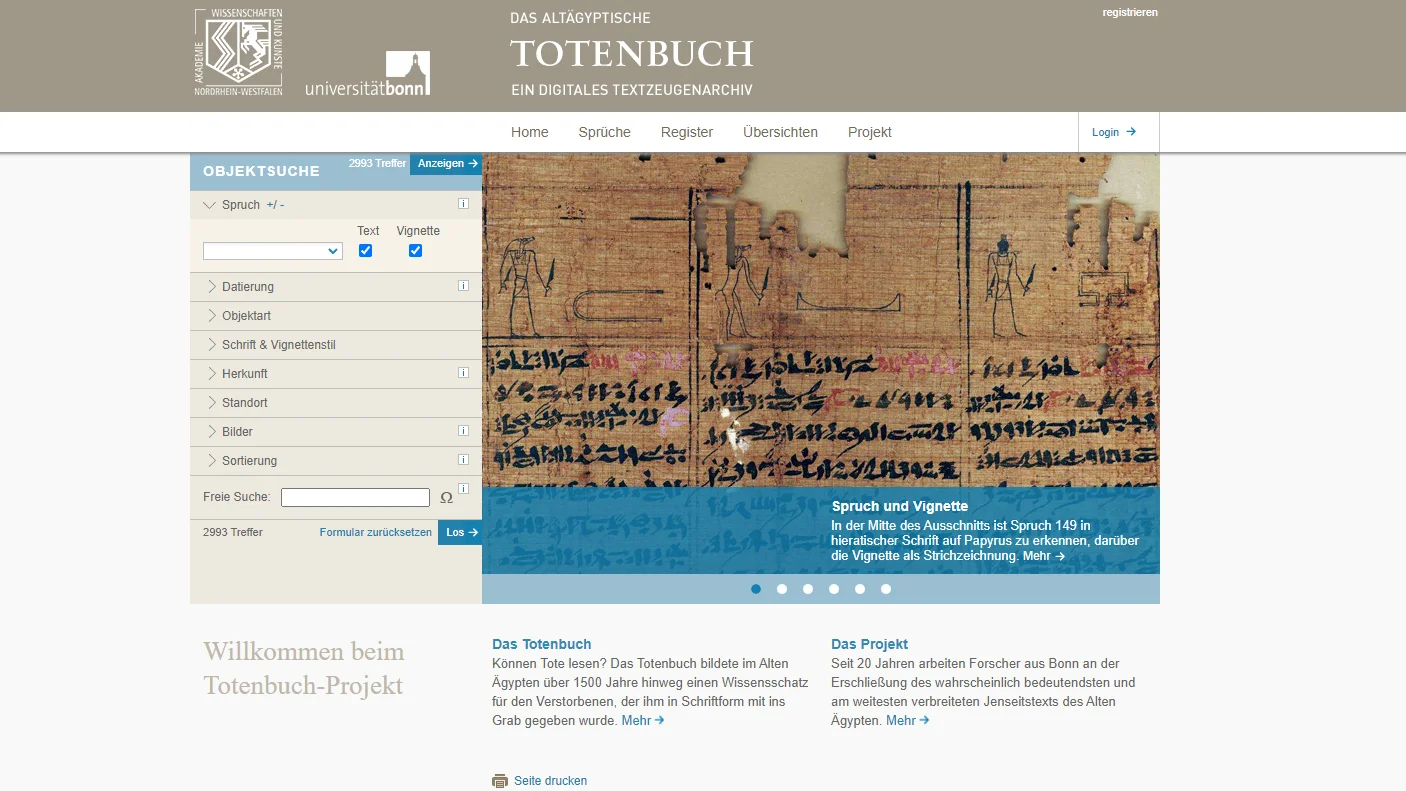Open info icon beside Spruch filter
Viewport: 1406px width, 791px height.
tap(463, 204)
